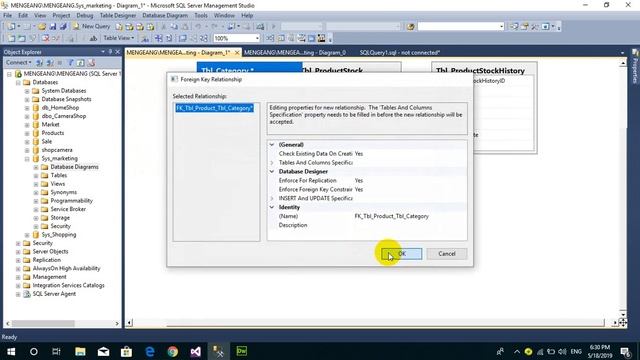Open the Table Designer menu
The height and width of the screenshot is (360, 640).
coord(118,16)
